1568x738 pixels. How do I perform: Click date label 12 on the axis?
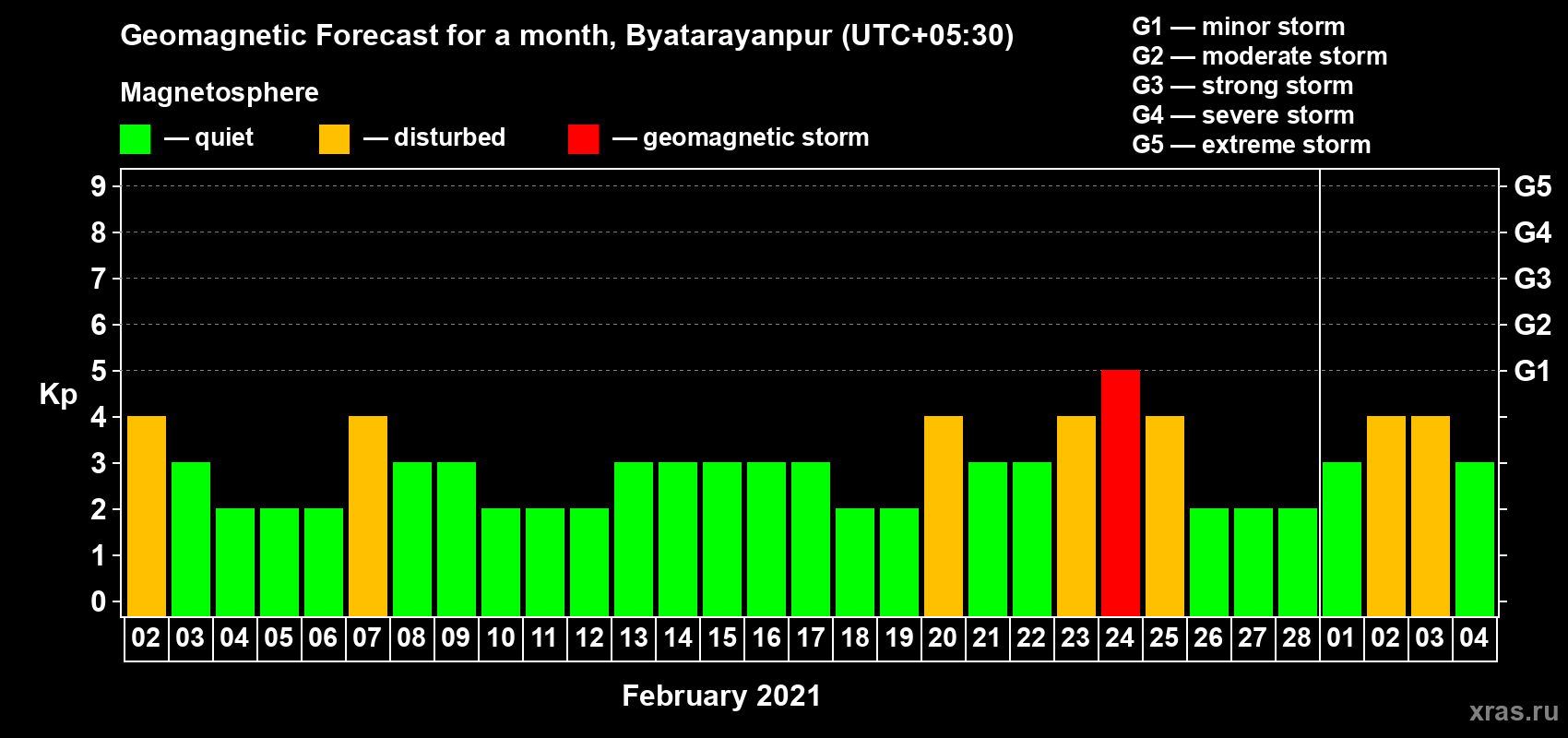coord(588,637)
